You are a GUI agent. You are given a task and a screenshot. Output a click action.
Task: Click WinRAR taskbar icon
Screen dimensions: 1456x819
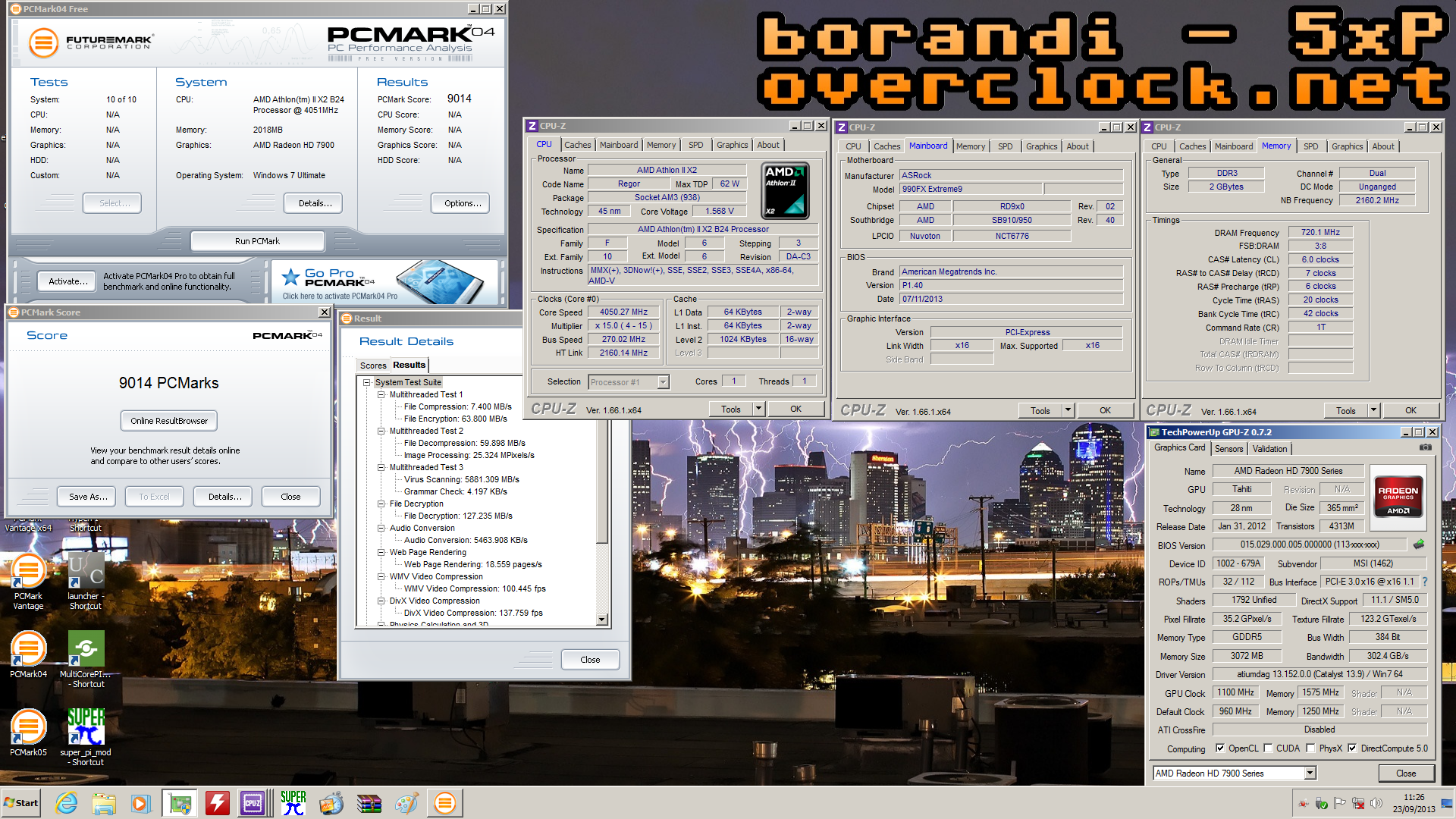click(x=369, y=803)
